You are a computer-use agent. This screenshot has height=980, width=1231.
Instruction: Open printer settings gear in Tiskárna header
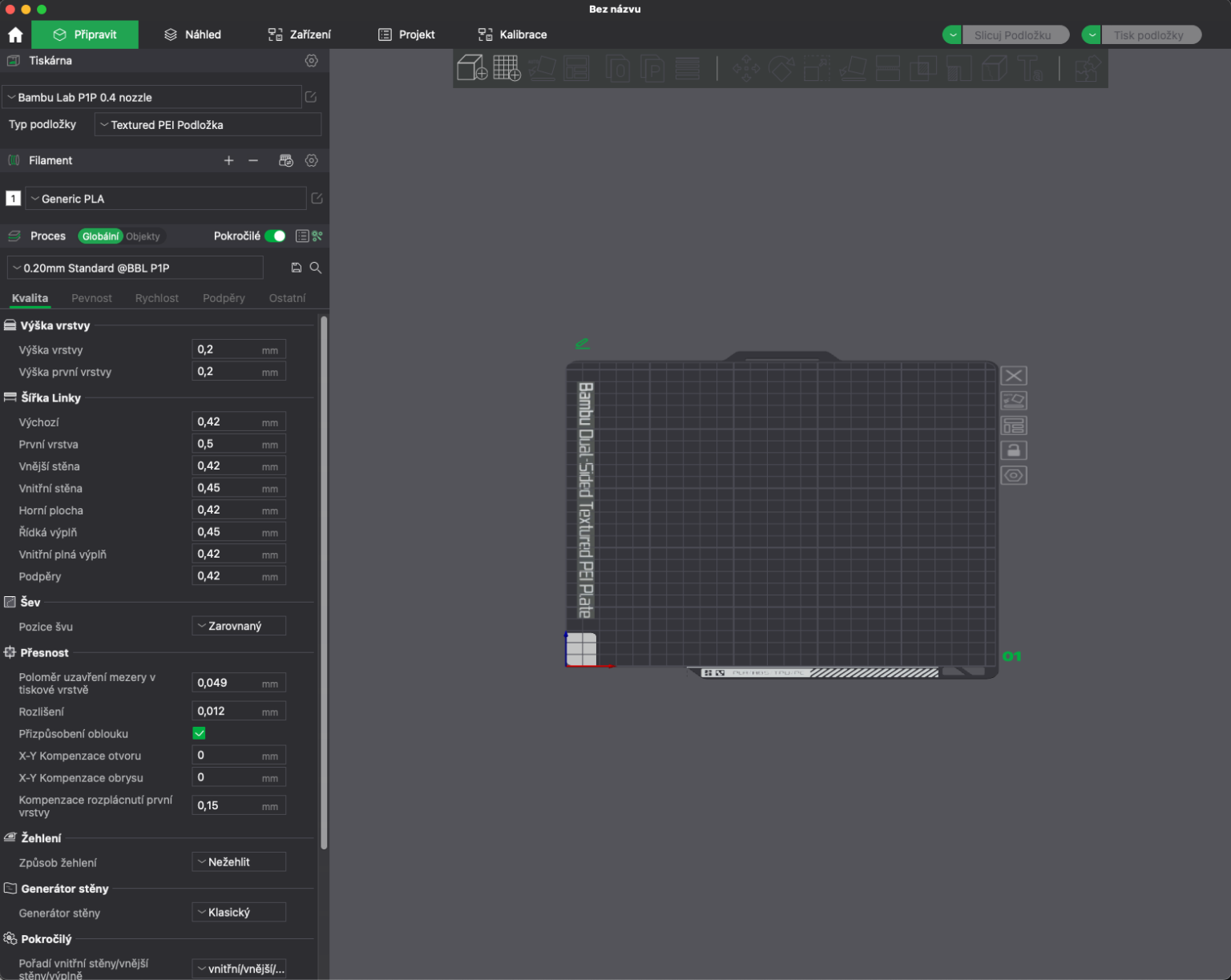pyautogui.click(x=312, y=61)
